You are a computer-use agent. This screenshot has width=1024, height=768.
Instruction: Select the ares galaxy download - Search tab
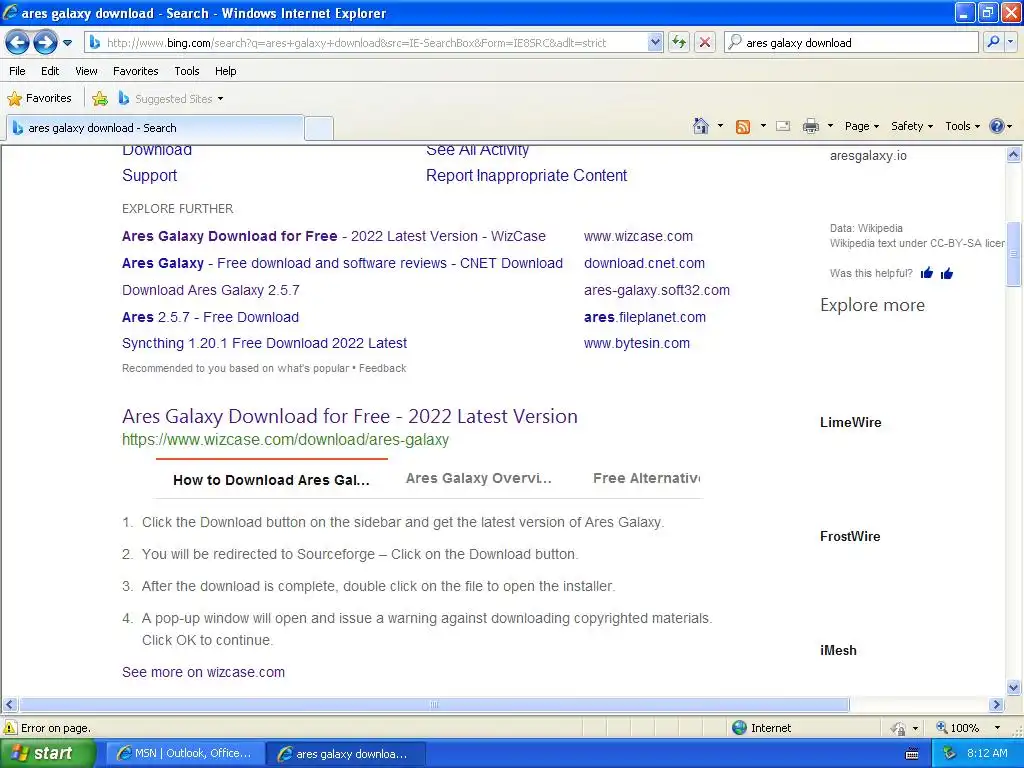[155, 128]
